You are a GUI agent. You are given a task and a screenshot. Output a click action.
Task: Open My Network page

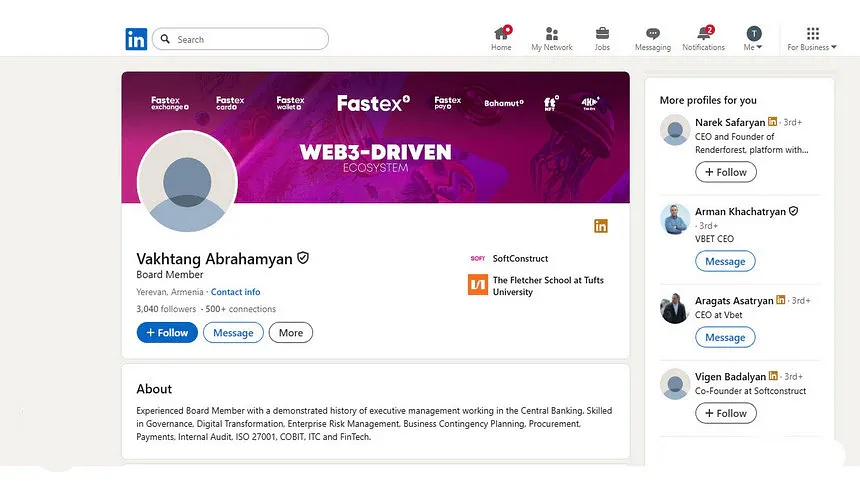click(x=552, y=38)
